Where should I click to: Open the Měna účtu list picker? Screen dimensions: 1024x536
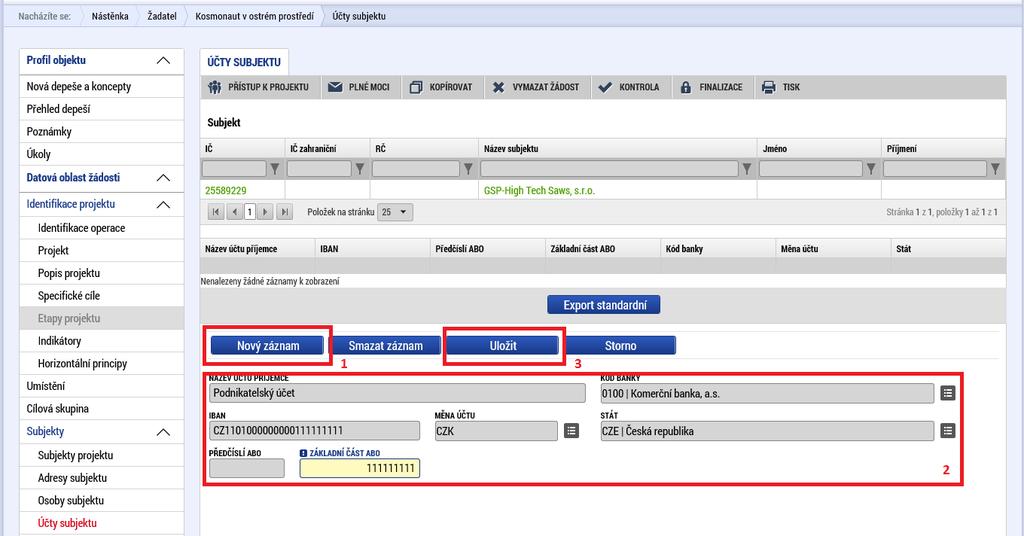click(x=571, y=431)
